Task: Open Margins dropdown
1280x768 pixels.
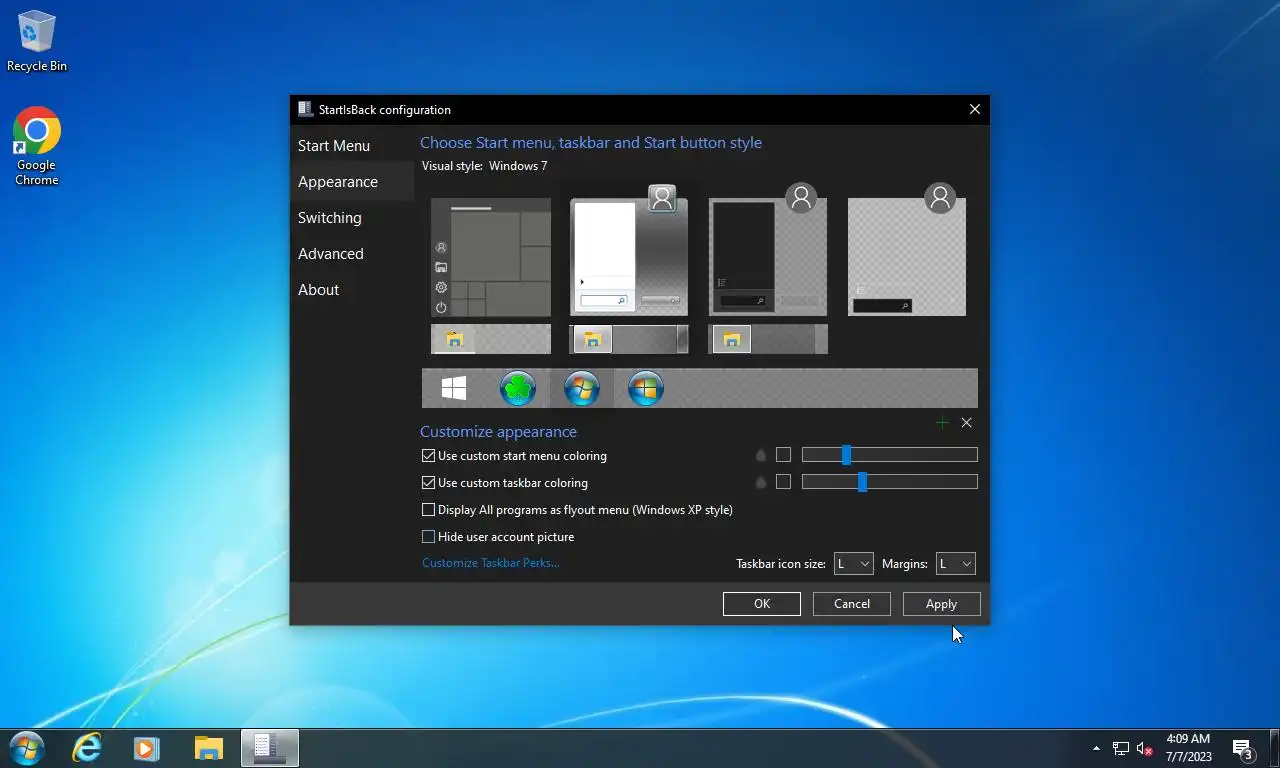Action: 955,564
